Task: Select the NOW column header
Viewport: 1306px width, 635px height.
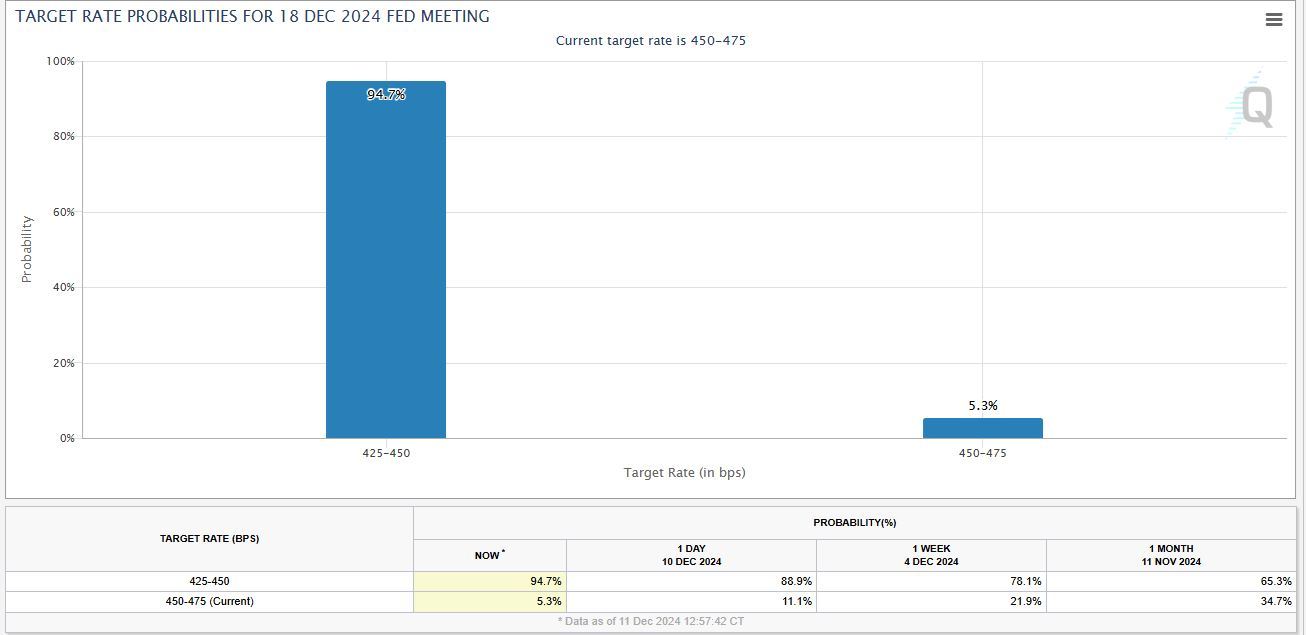Action: [489, 555]
